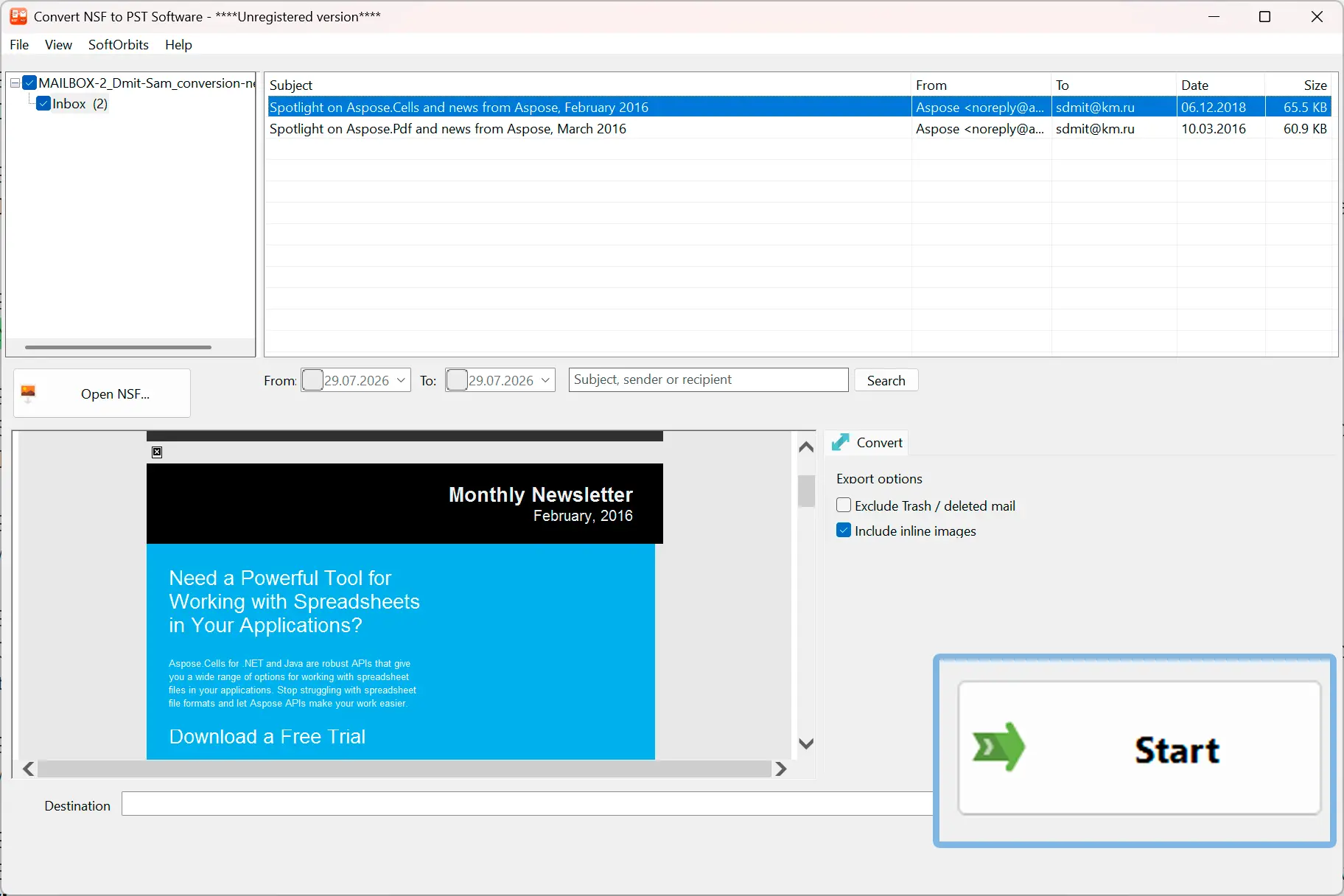Open the File menu

pos(19,44)
